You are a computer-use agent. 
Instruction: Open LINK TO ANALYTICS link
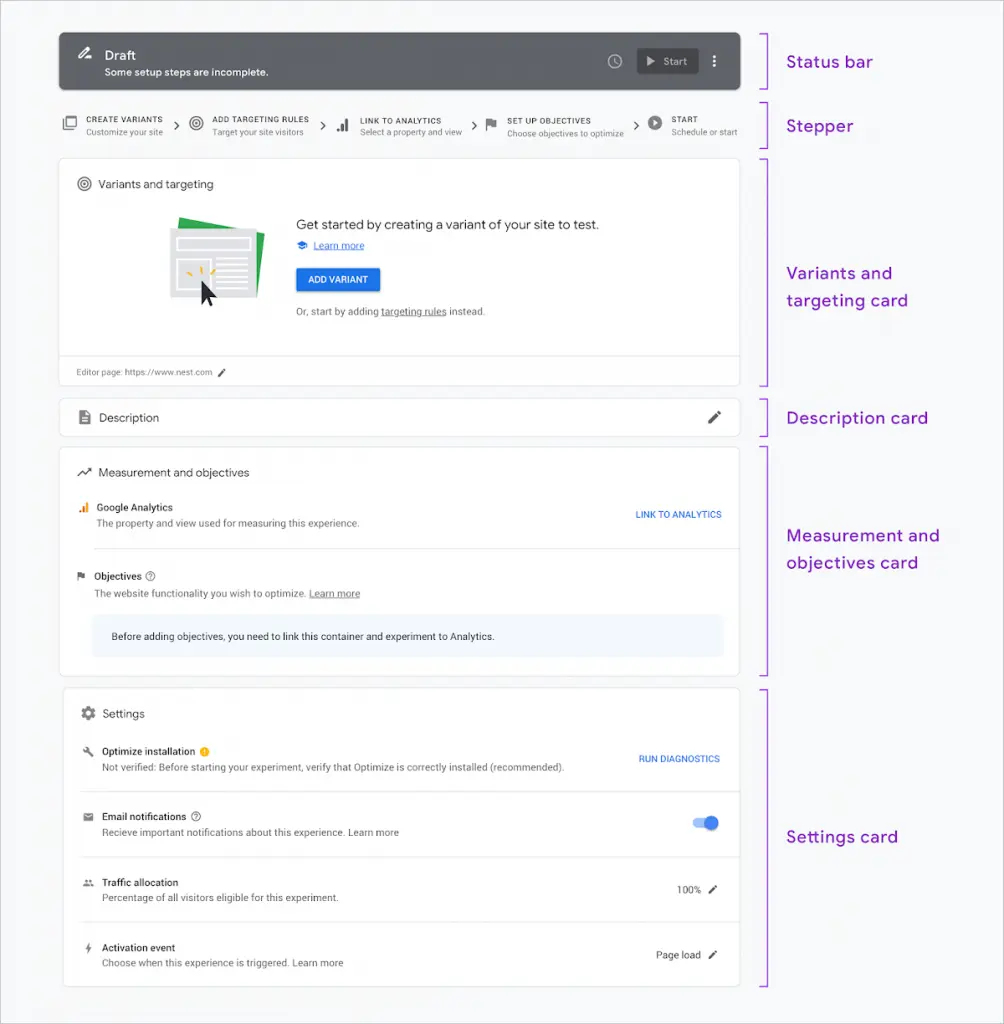(x=678, y=515)
